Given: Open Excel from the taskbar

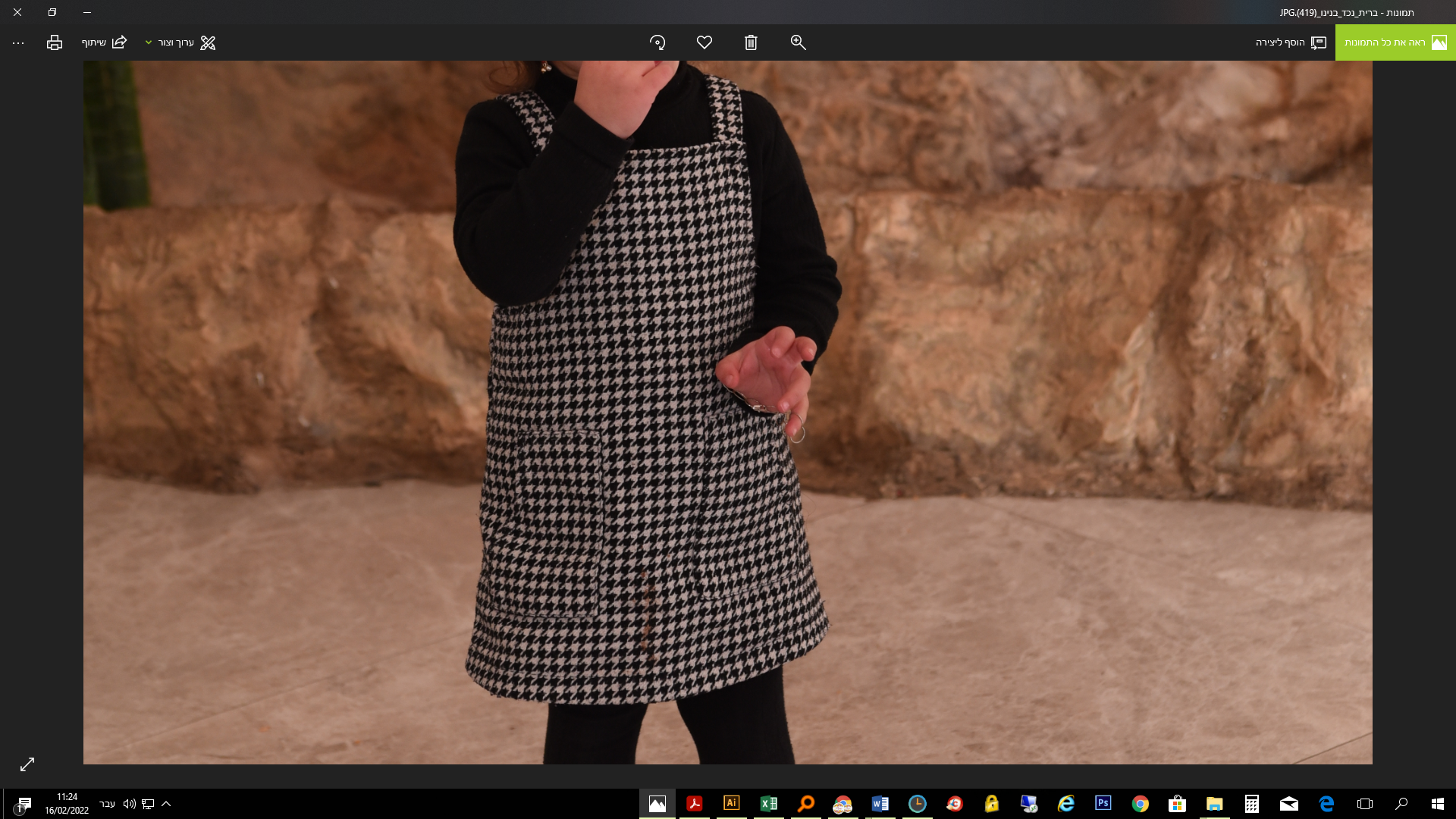Looking at the screenshot, I should click(x=768, y=803).
